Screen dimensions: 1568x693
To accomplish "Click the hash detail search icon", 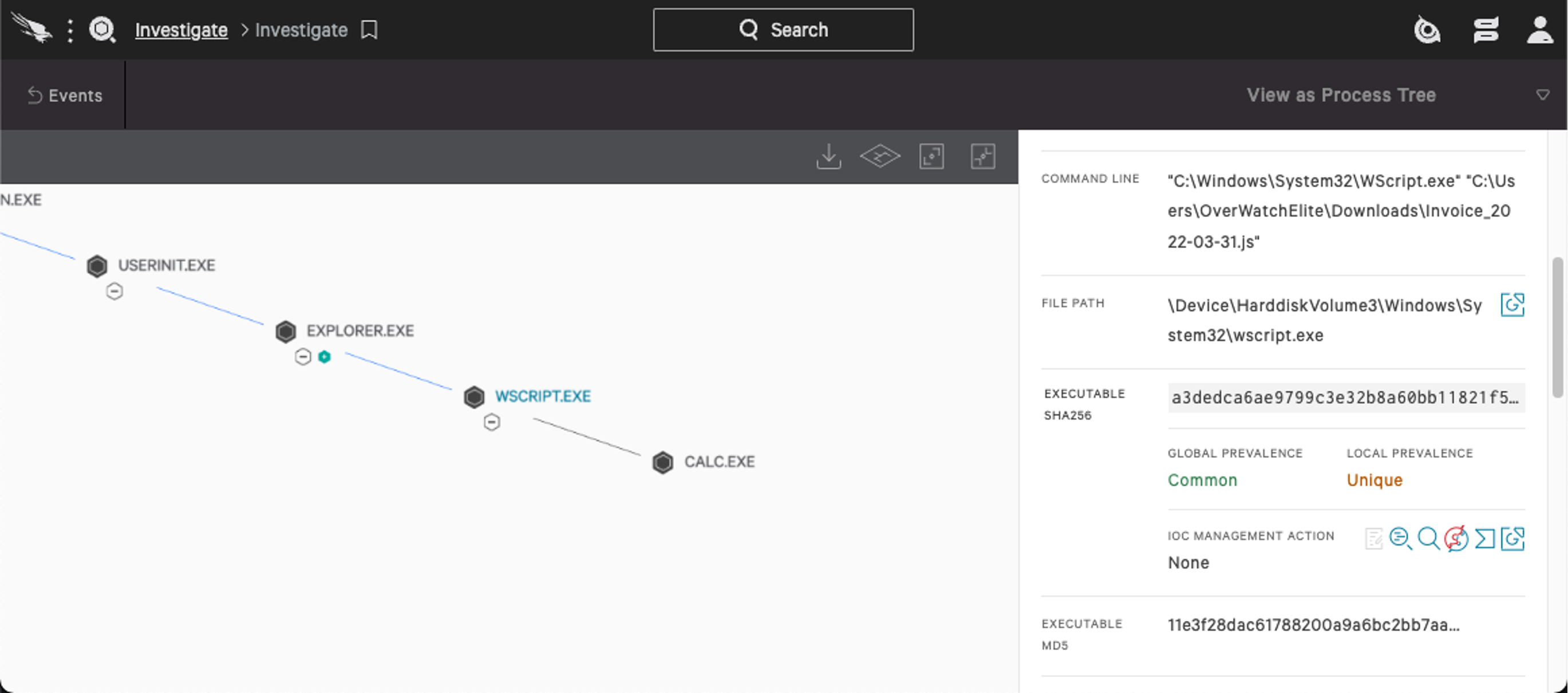I will tap(1401, 538).
